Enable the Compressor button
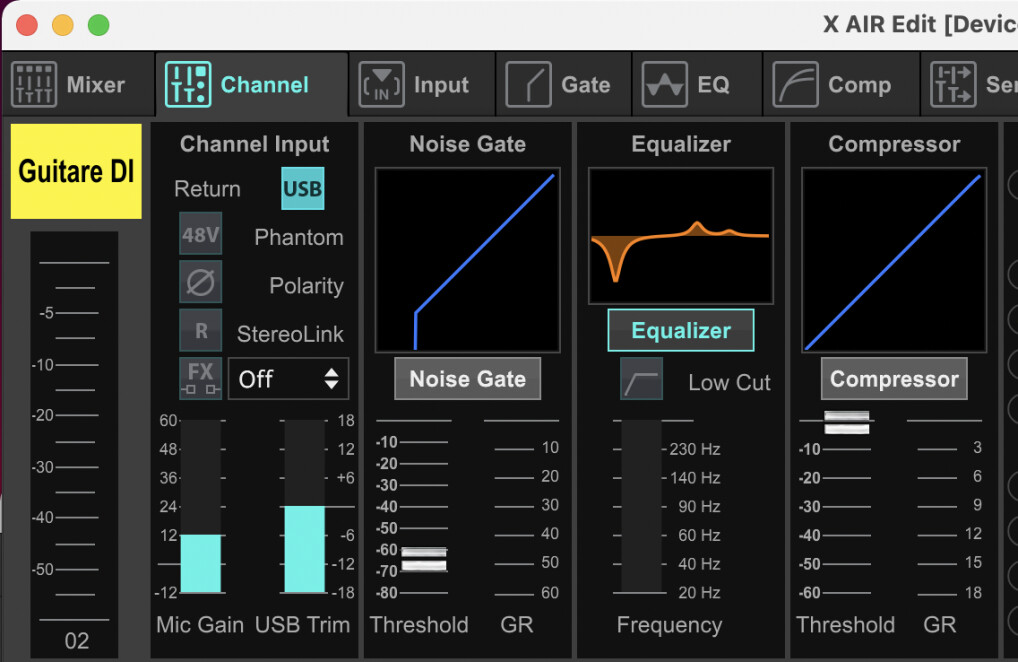1018x662 pixels. point(894,378)
